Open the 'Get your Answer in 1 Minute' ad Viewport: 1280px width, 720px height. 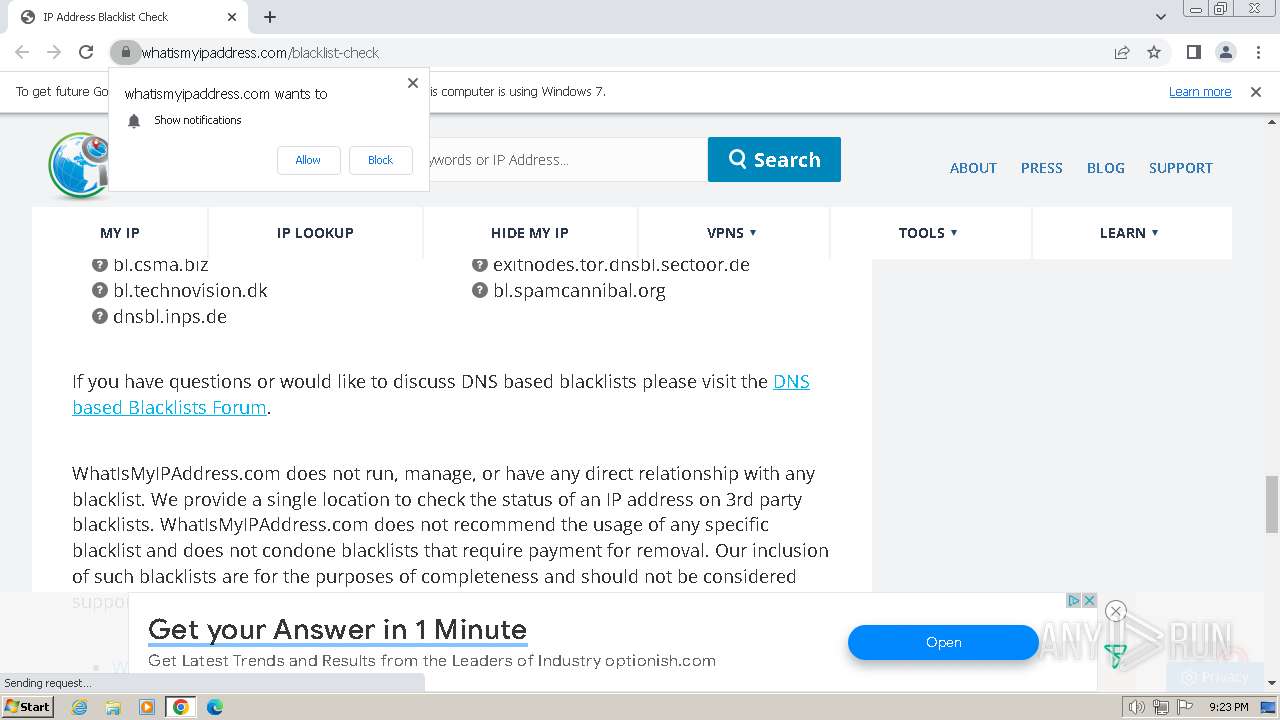[337, 629]
